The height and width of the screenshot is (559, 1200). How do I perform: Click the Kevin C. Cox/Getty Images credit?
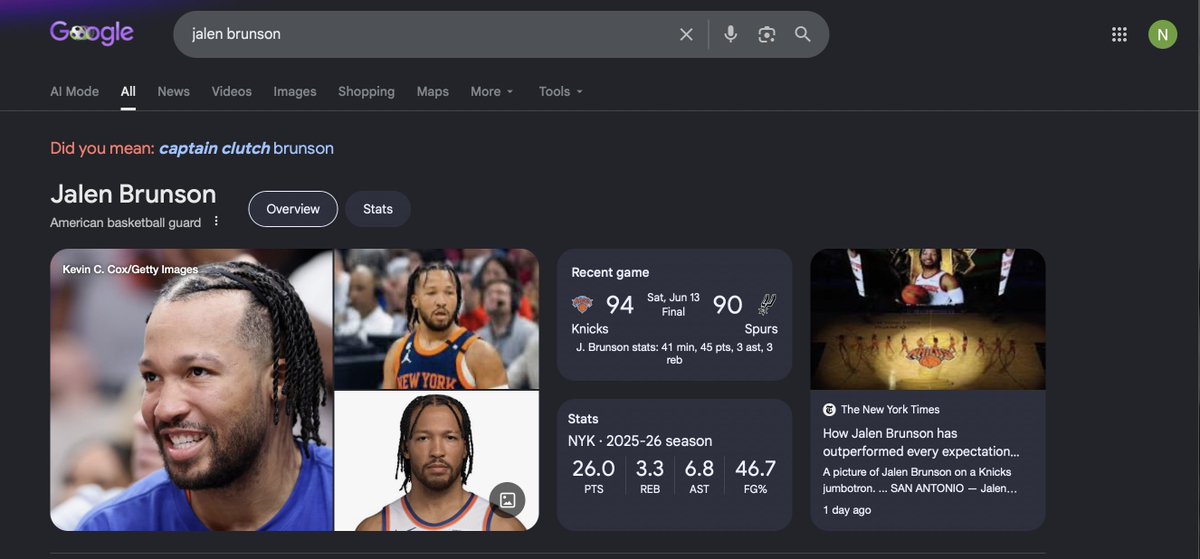click(x=130, y=269)
